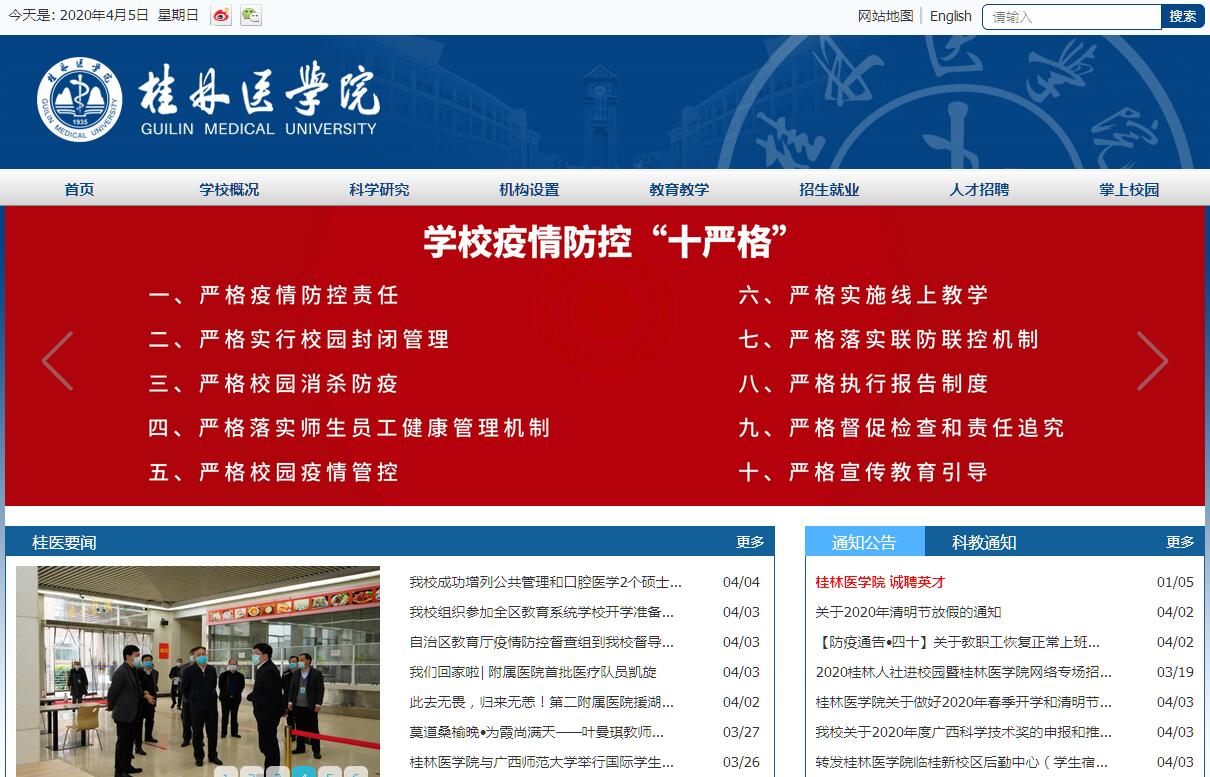
Task: Click 更多 in 桂医要闻 section
Action: tap(750, 542)
